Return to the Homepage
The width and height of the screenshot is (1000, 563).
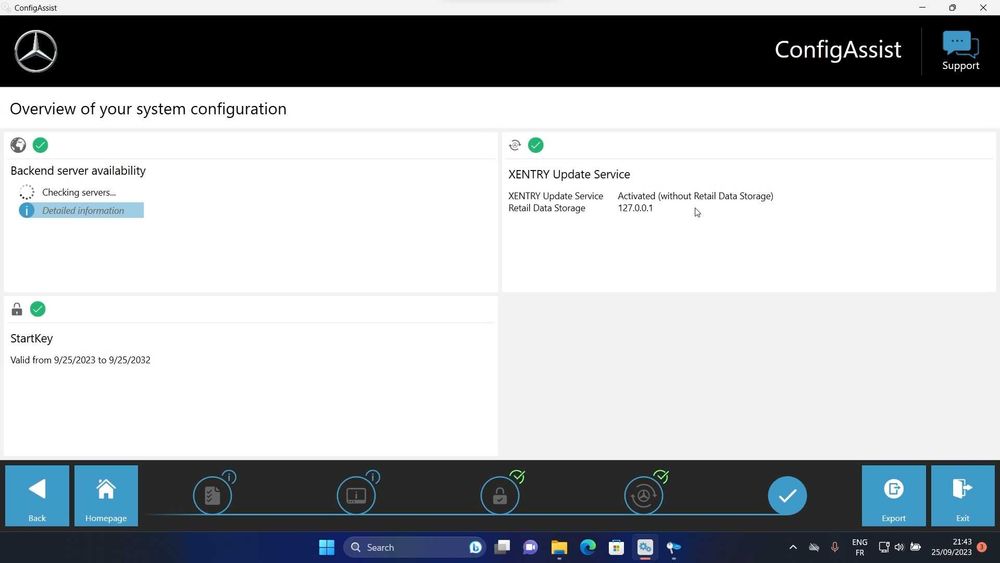point(106,495)
